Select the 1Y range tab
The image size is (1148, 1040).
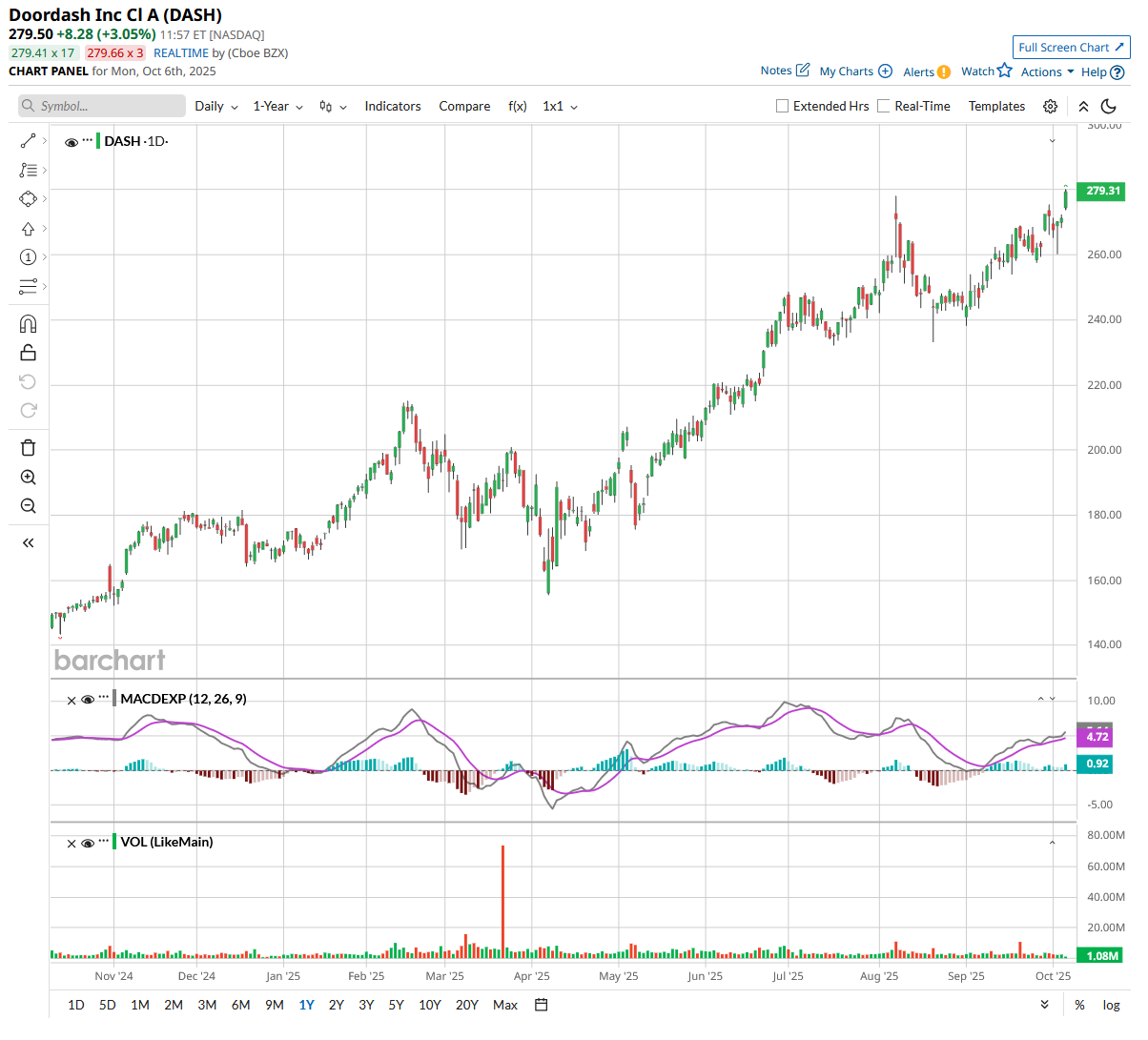306,1005
